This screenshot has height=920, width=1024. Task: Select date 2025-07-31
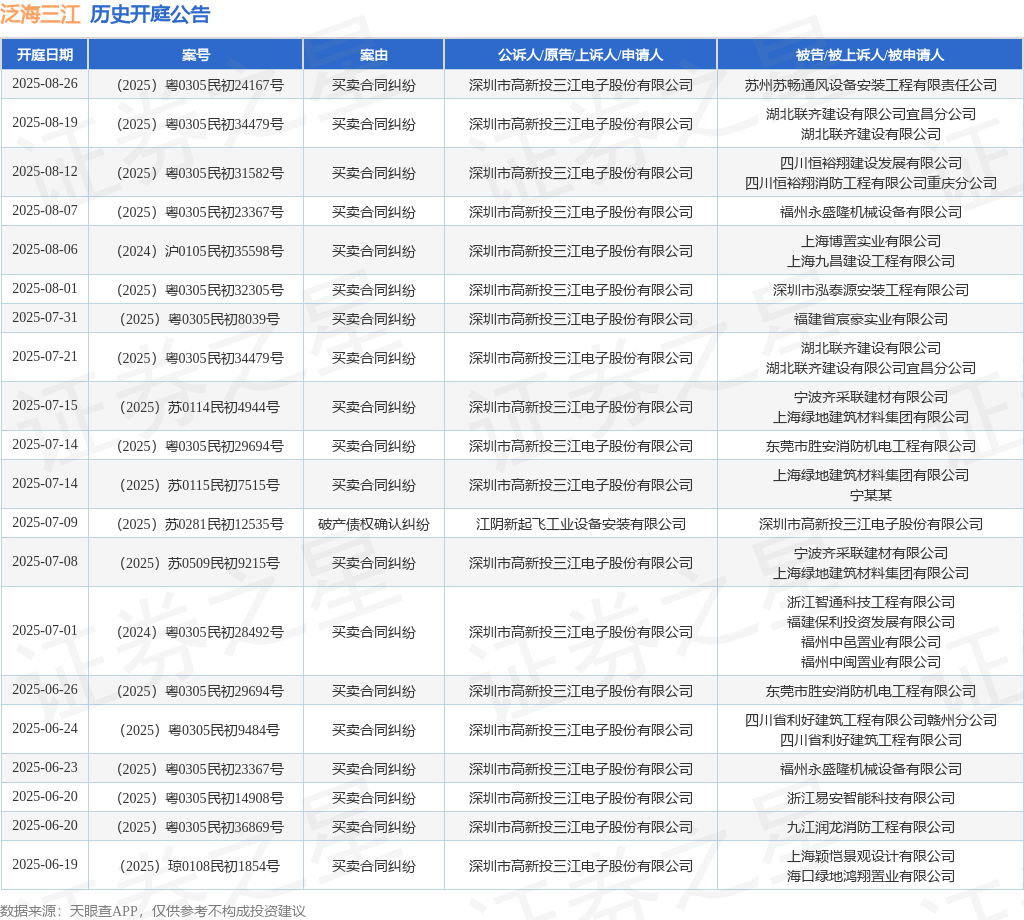44,318
